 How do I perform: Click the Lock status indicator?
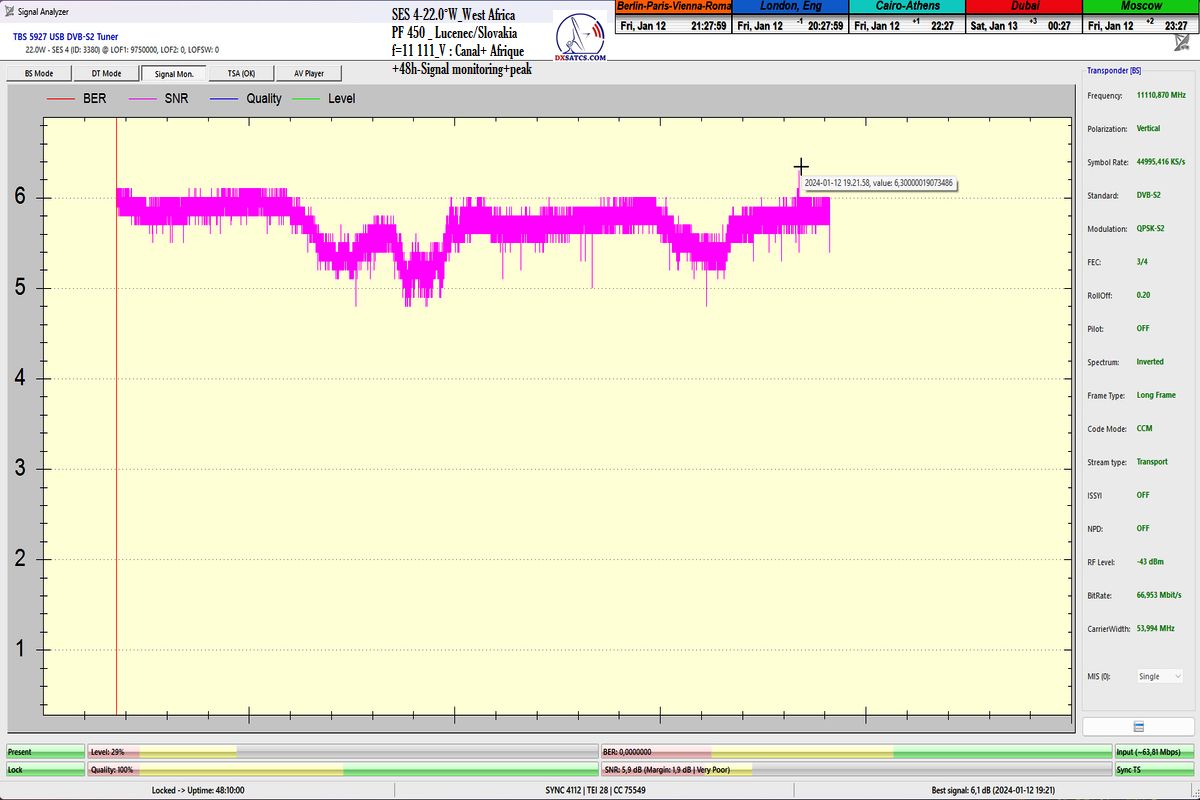click(44, 770)
